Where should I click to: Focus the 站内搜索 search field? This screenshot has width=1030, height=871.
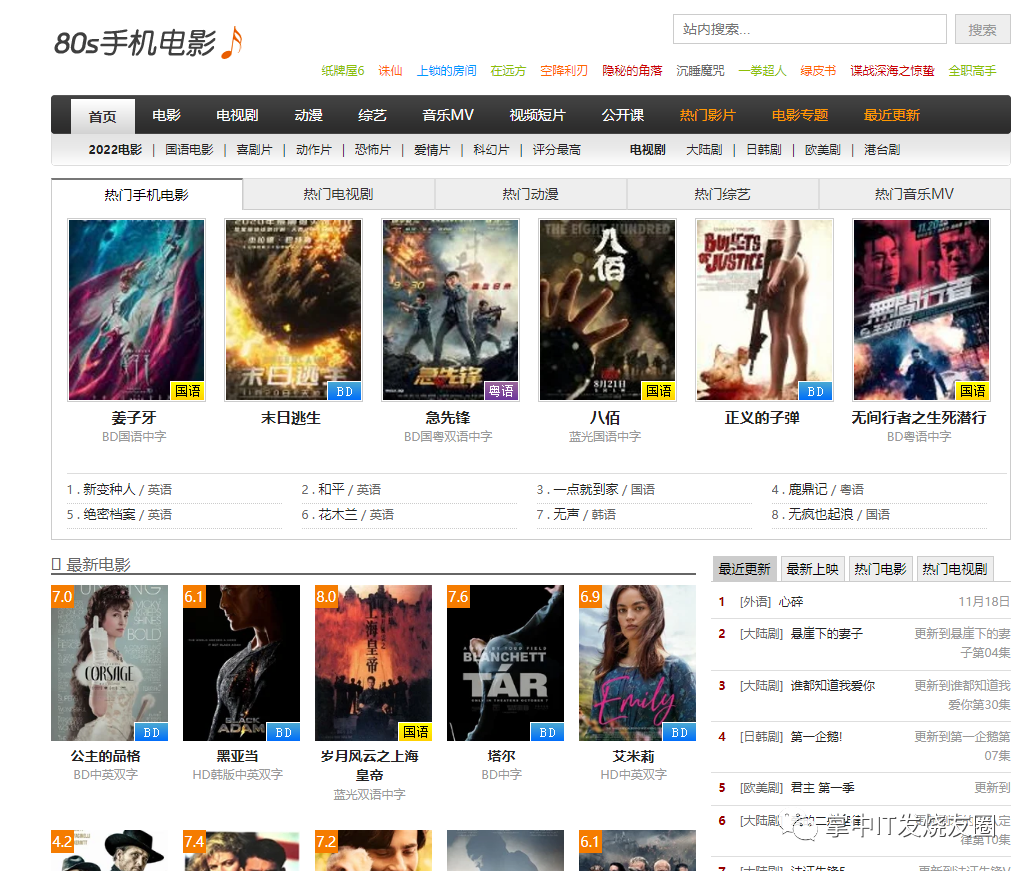[x=809, y=30]
